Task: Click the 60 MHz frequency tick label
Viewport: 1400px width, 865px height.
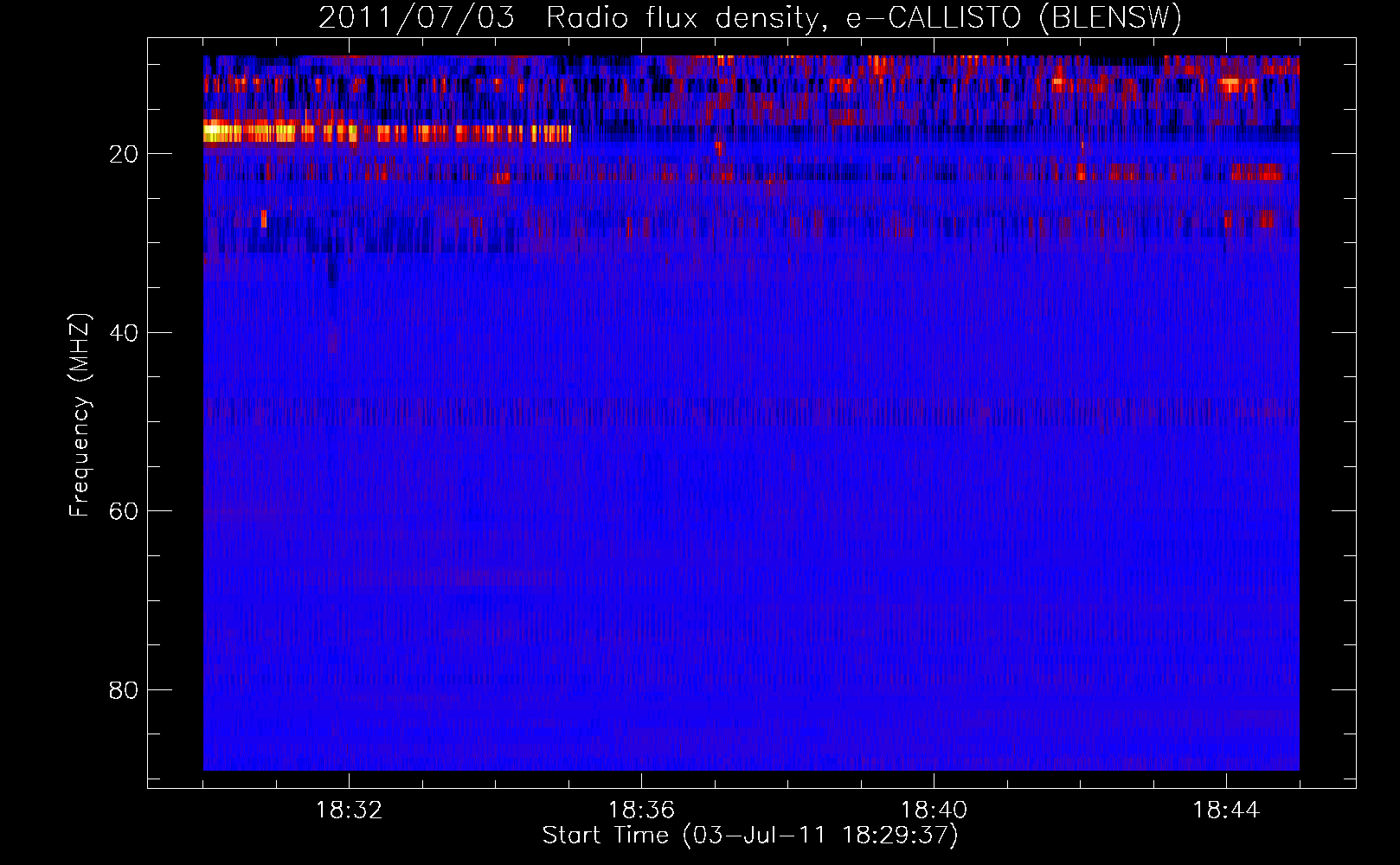Action: 124,511
